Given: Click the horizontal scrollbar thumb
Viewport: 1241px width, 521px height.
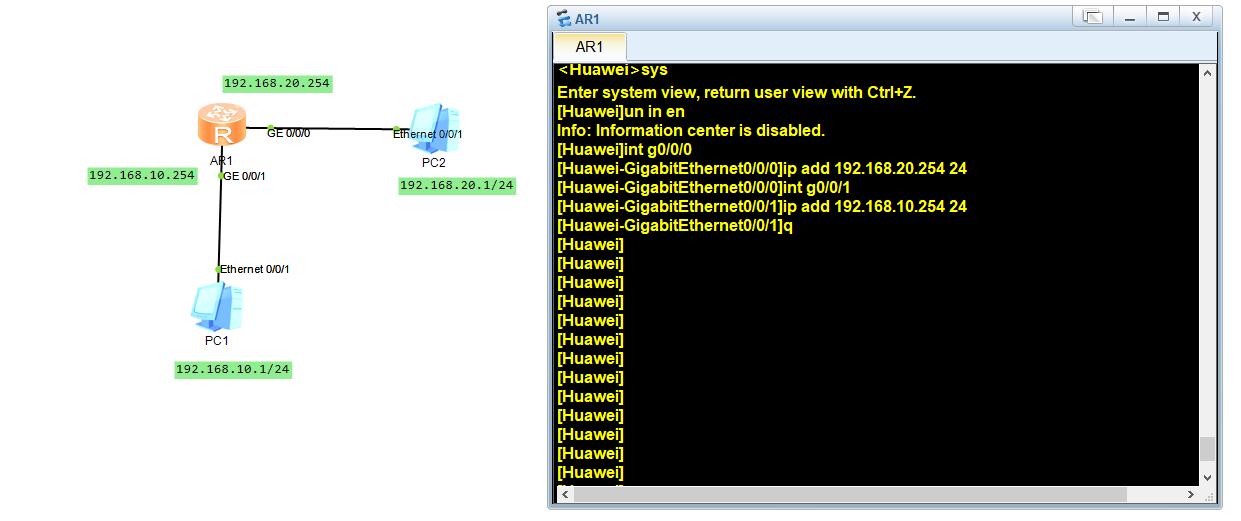Looking at the screenshot, I should point(850,494).
